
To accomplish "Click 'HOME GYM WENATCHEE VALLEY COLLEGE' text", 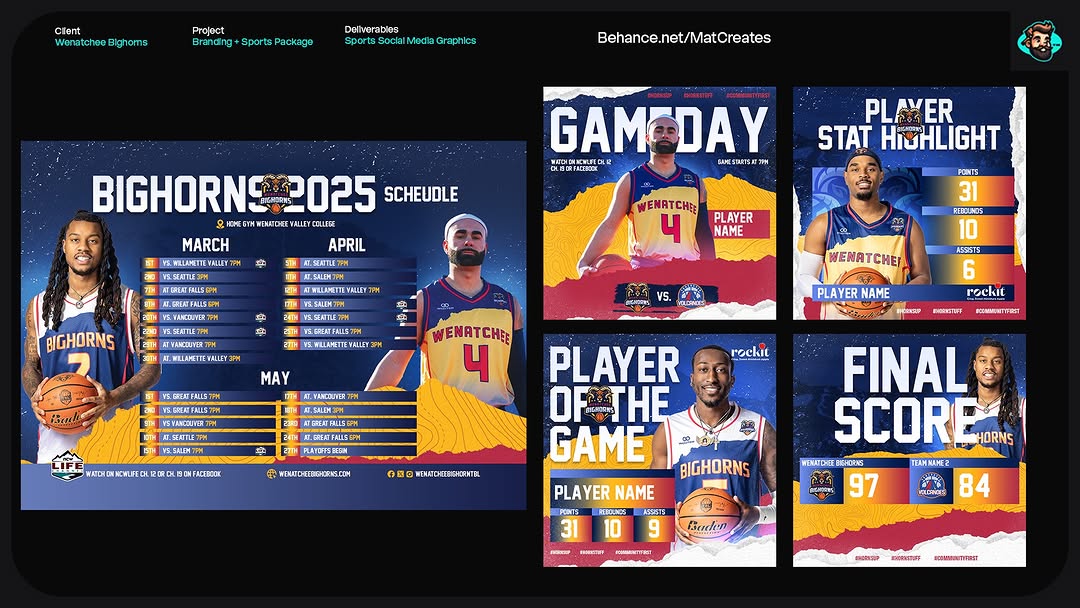I will point(280,224).
